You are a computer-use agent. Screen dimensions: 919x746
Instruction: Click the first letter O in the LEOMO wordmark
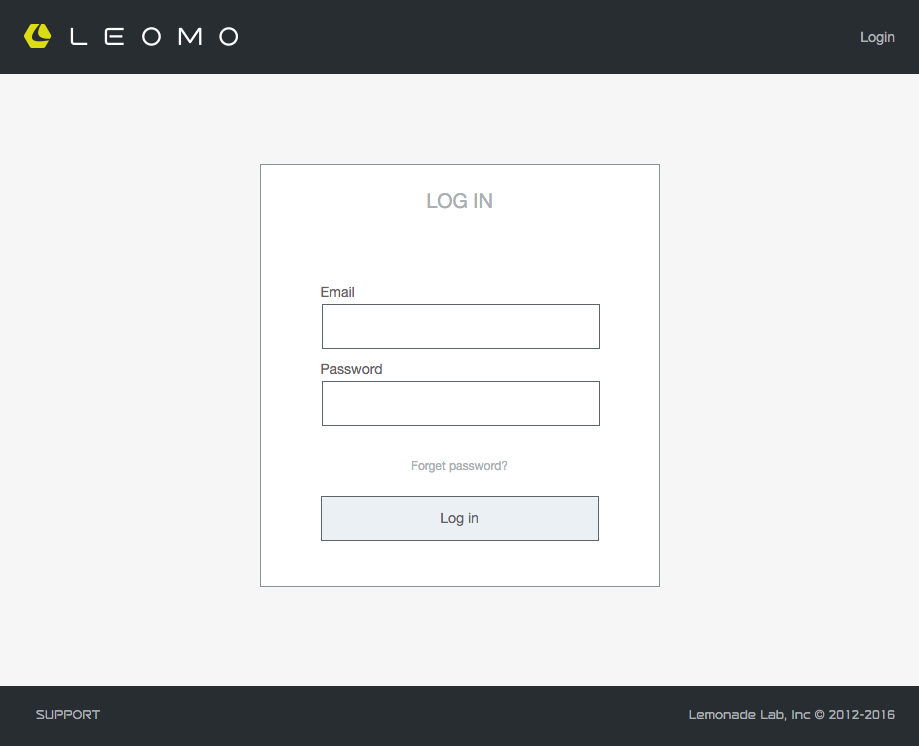pyautogui.click(x=151, y=36)
